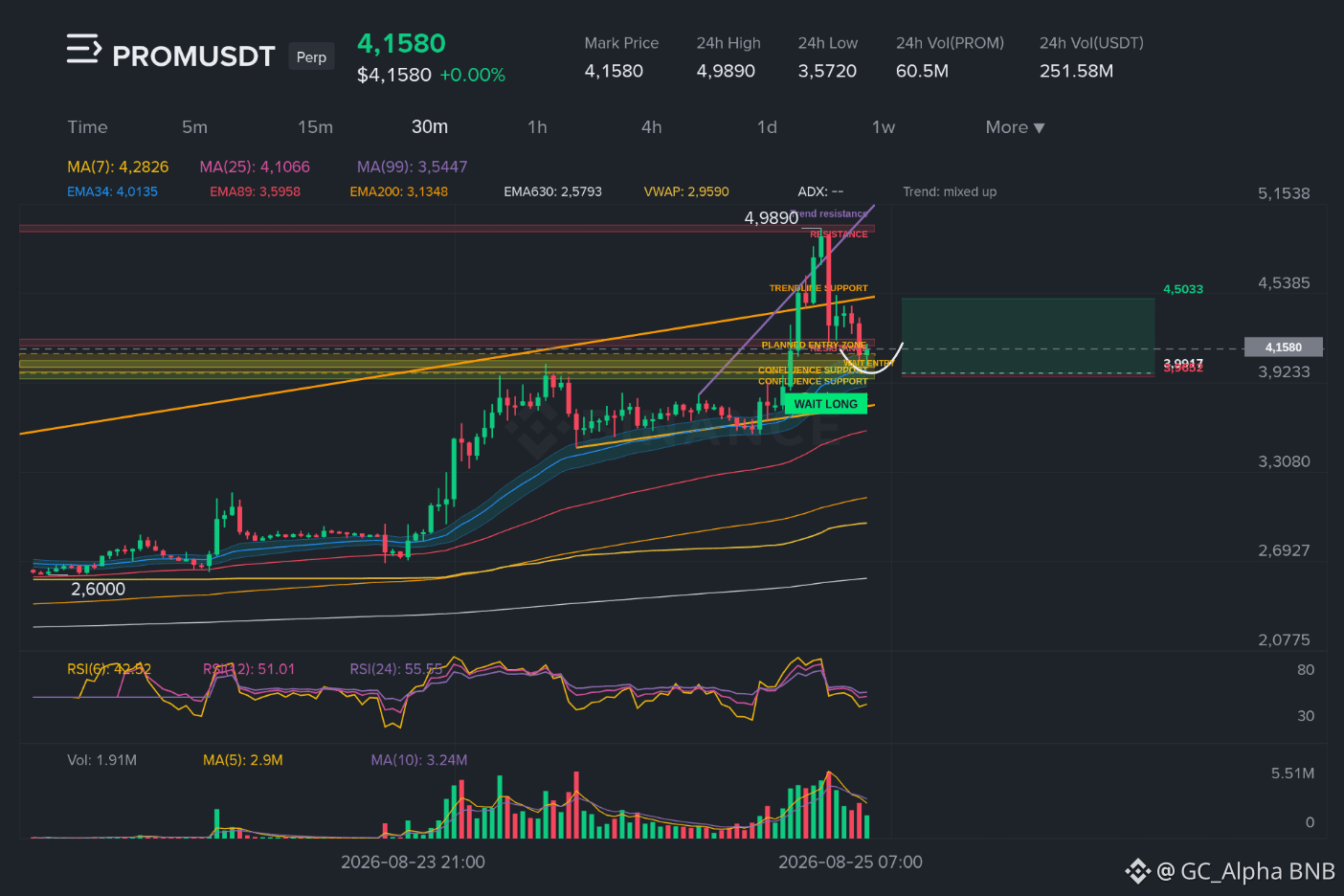Click the volume MA(10): 3.24M label
Image resolution: width=1344 pixels, height=896 pixels.
(419, 760)
